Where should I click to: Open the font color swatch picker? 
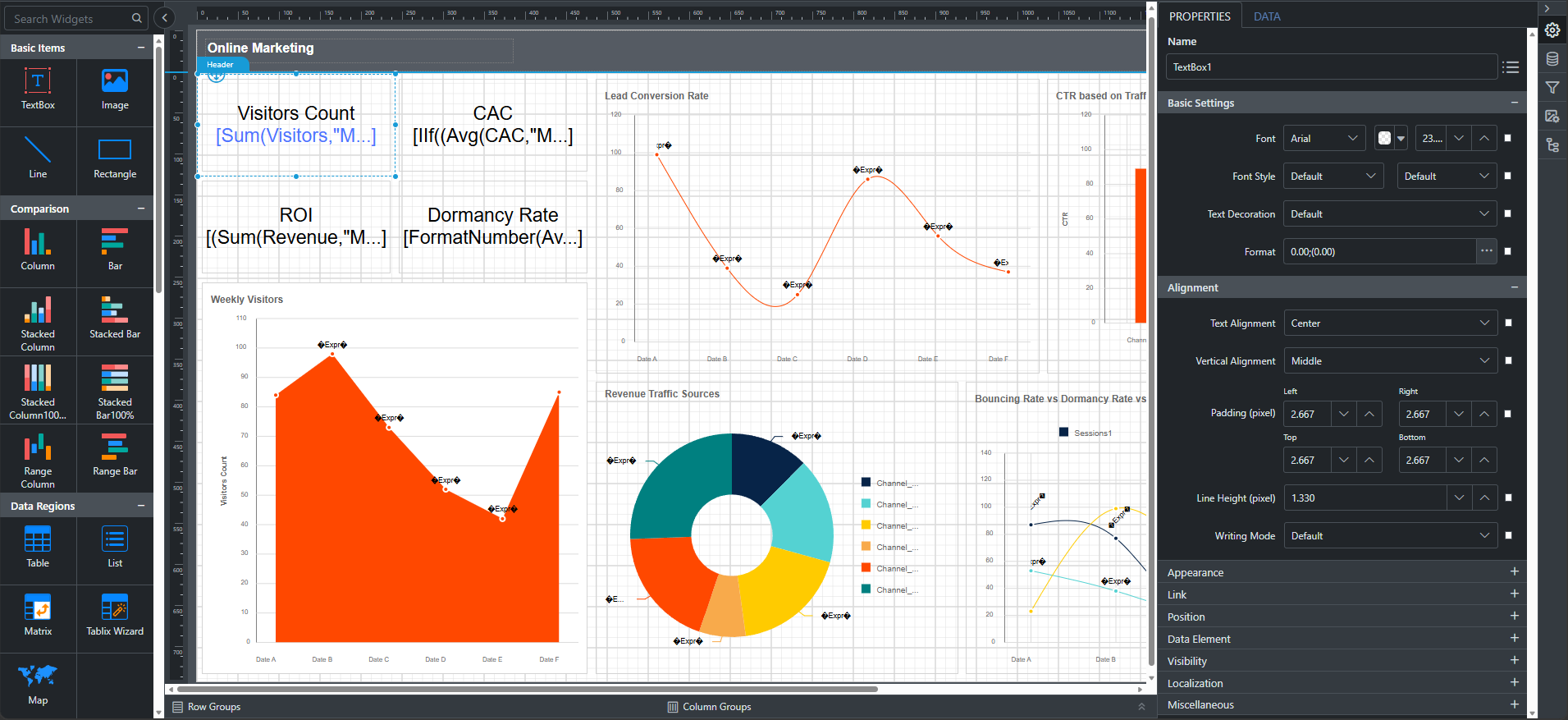1392,139
